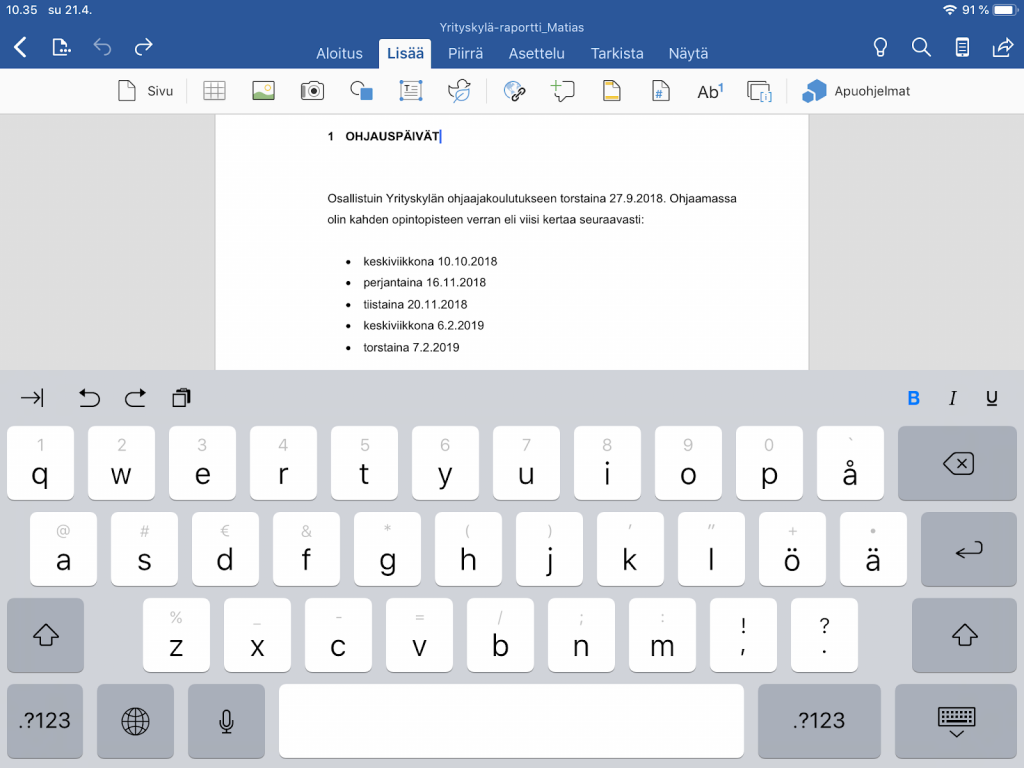
Task: Open the Sivu page insert menu
Action: (x=145, y=91)
